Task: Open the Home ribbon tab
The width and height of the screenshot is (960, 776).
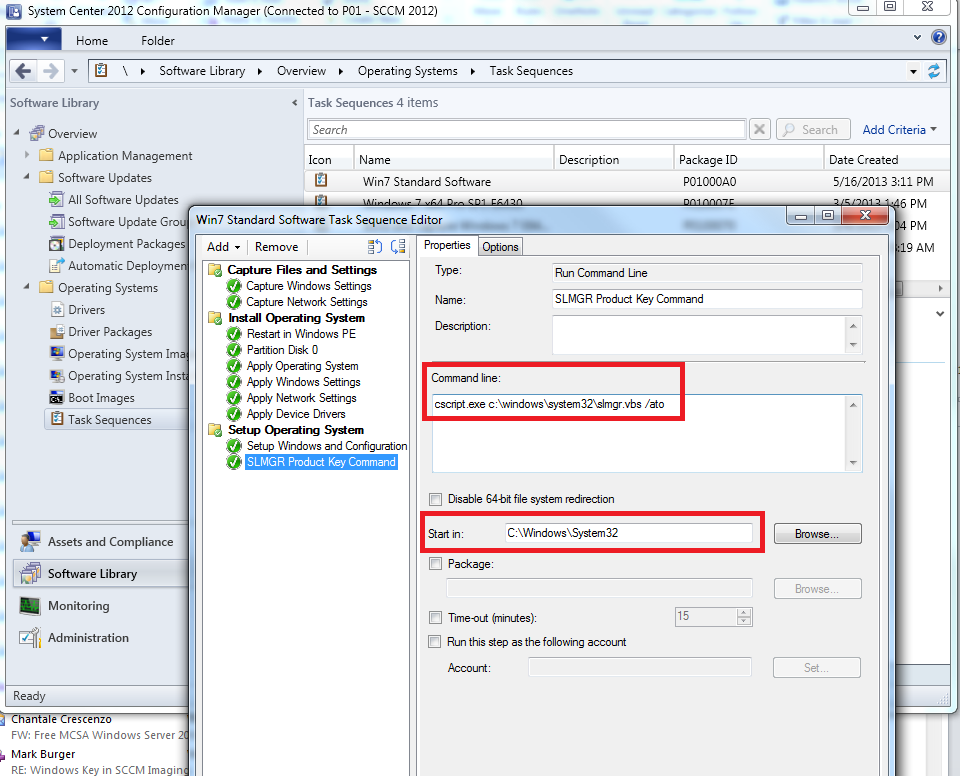Action: coord(92,40)
